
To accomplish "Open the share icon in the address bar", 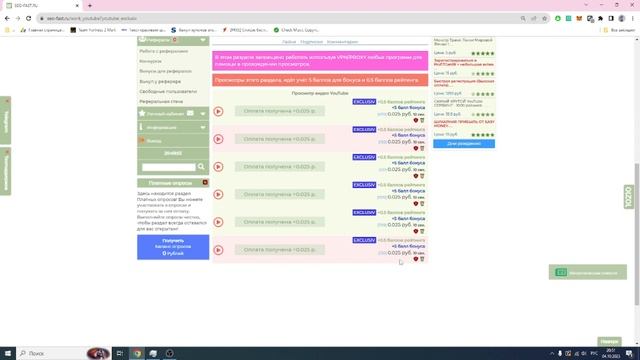I will [x=533, y=18].
